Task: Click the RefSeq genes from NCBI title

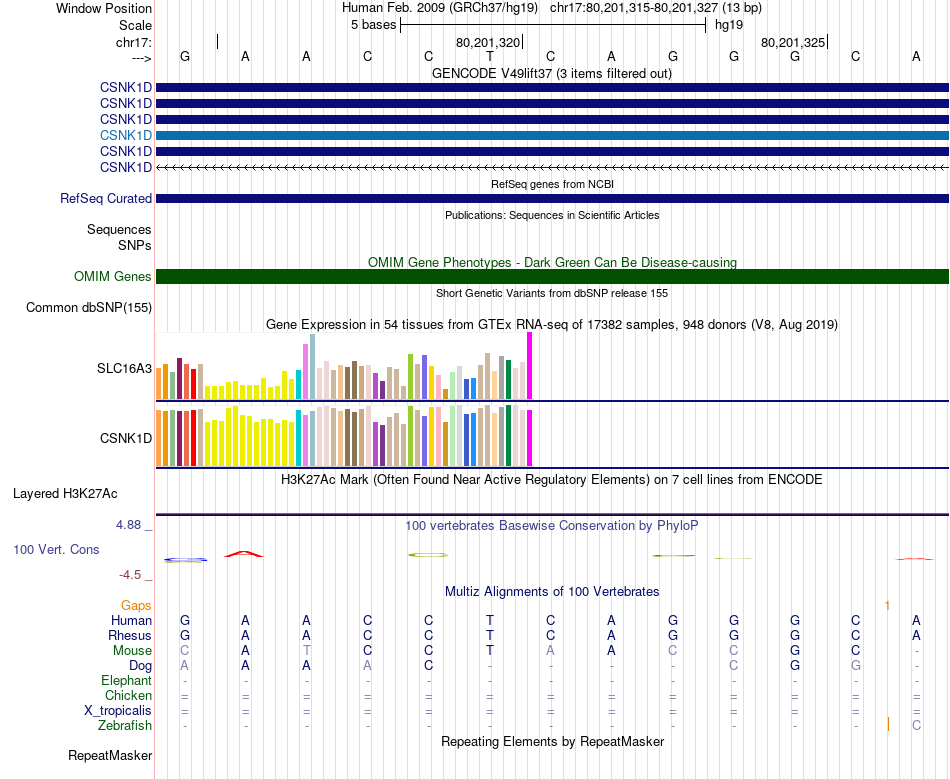Action: coord(553,184)
